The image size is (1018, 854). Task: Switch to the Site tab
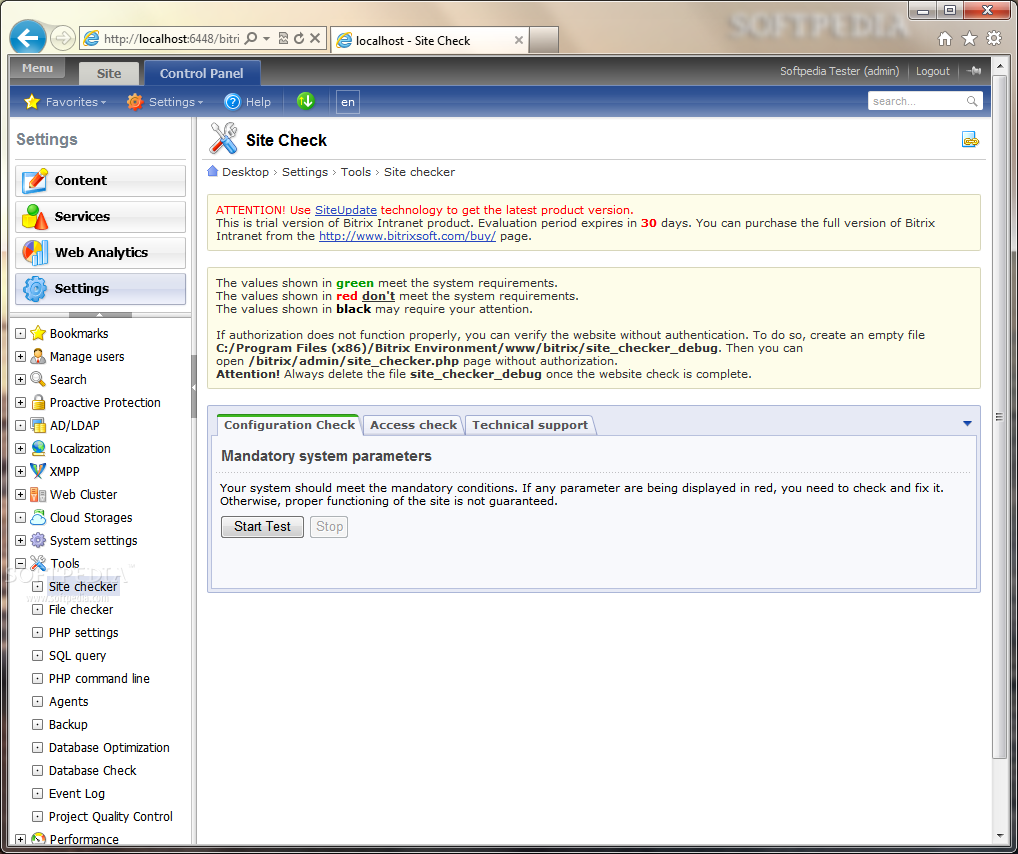click(x=109, y=73)
